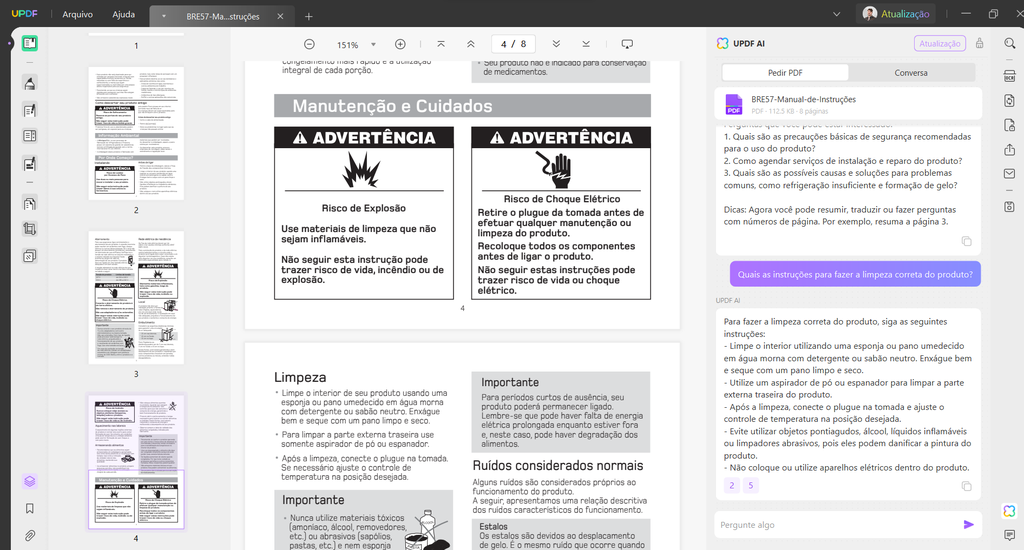1024x550 pixels.
Task: Send the file by email icon
Action: click(x=1010, y=174)
